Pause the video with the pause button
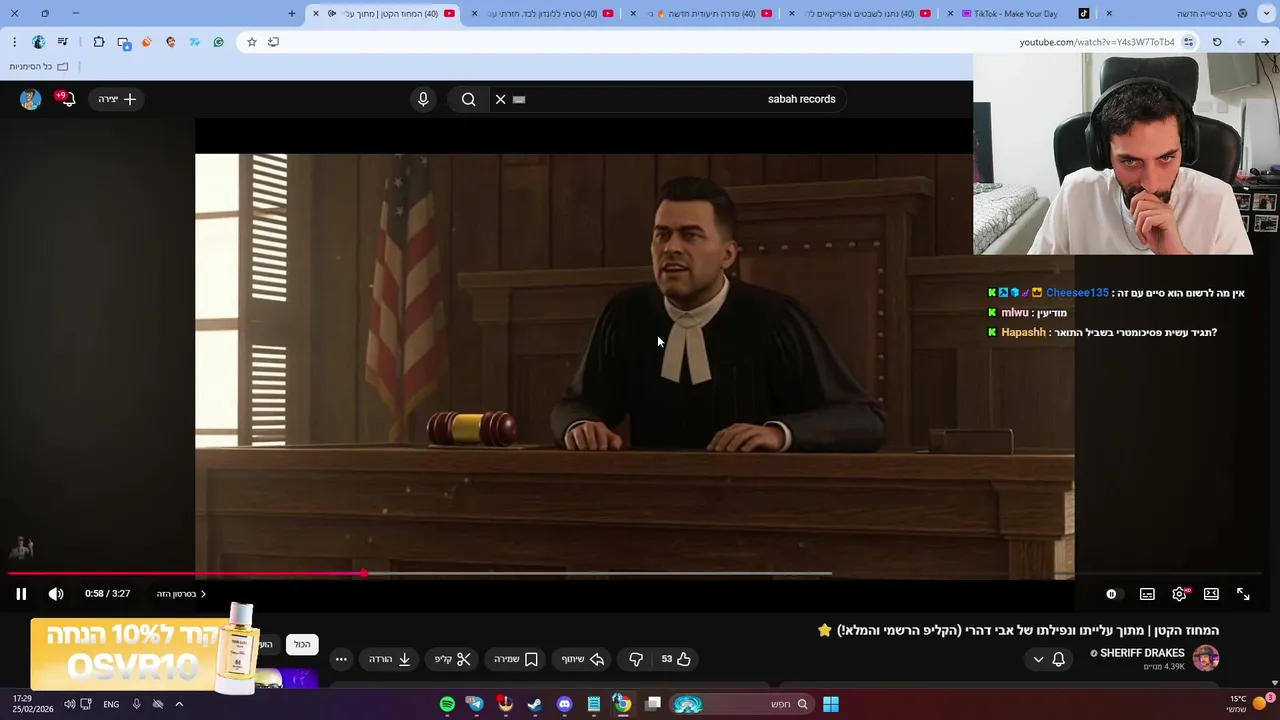 tap(21, 594)
